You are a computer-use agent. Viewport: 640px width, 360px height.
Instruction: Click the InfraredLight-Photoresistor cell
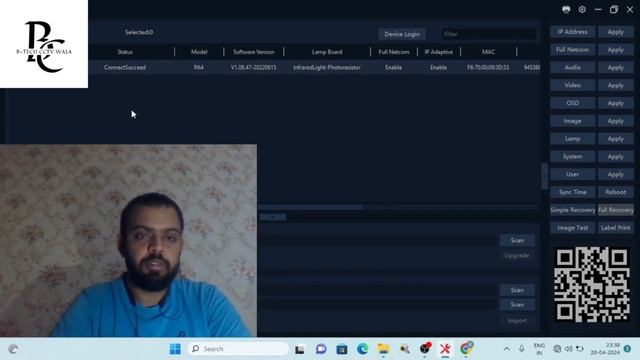click(327, 68)
